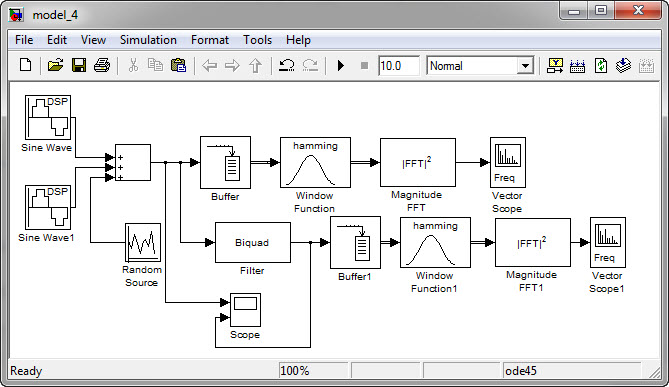
Task: Select the Vector Scope1 block
Action: (608, 242)
